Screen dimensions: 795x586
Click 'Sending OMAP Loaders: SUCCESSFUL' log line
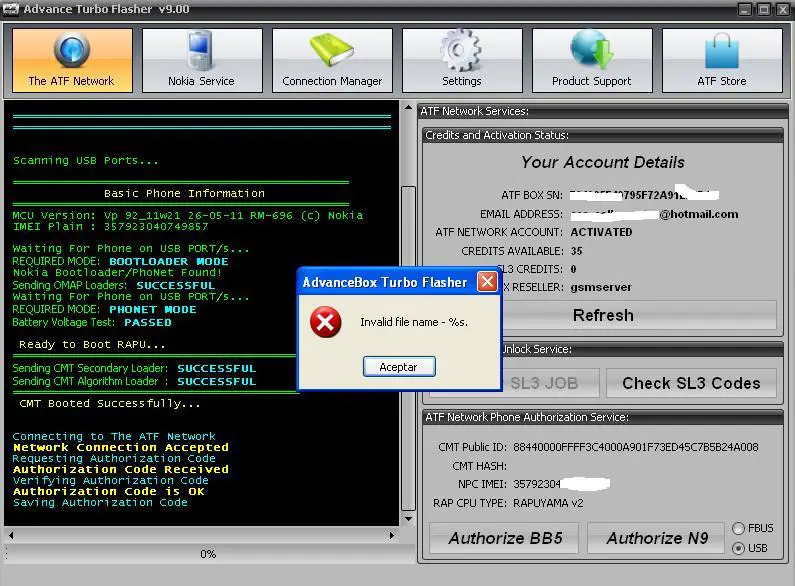114,285
